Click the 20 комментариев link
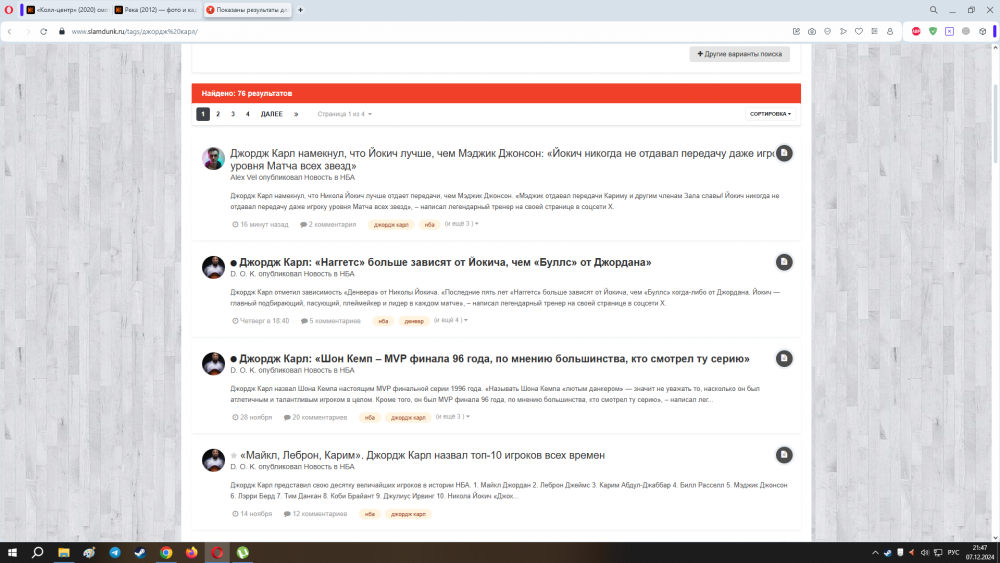This screenshot has height=563, width=1000. coord(315,417)
